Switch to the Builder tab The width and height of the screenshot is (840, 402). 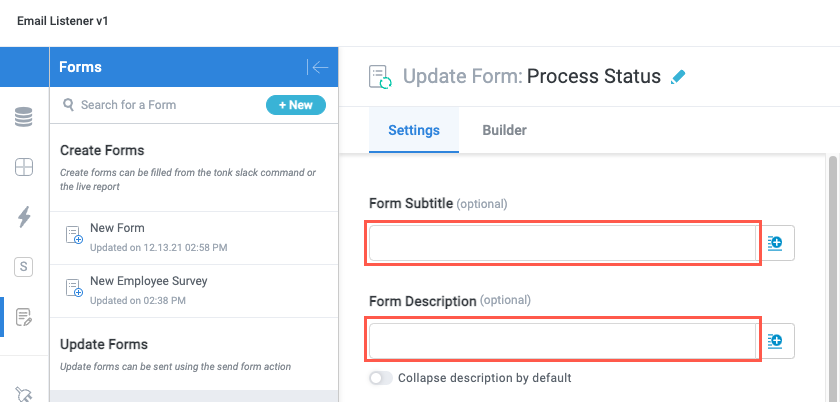click(x=504, y=130)
